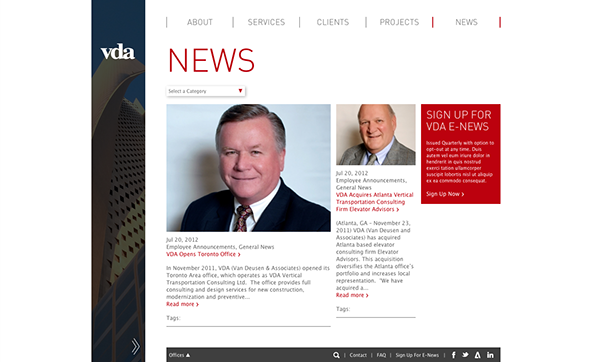
Task: Open the Select a Category dropdown
Action: click(x=206, y=91)
